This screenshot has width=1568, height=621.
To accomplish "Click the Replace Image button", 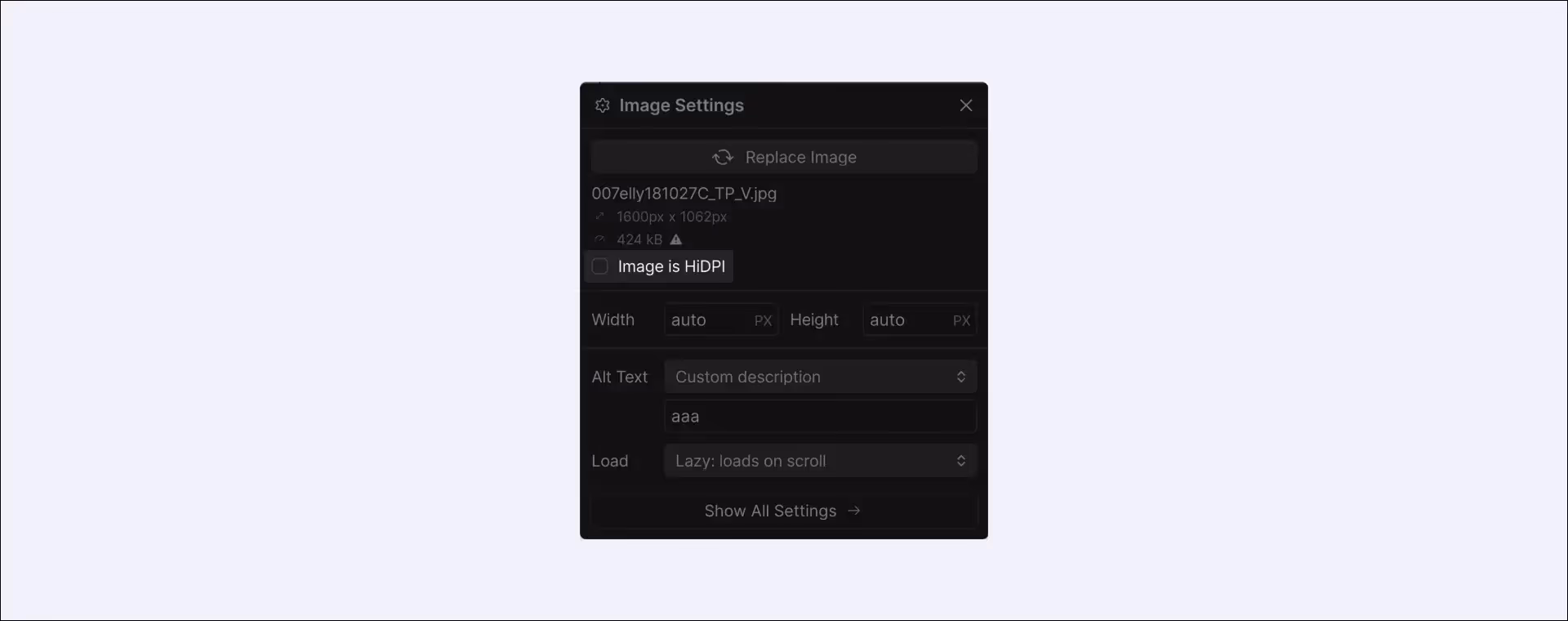I will (784, 157).
